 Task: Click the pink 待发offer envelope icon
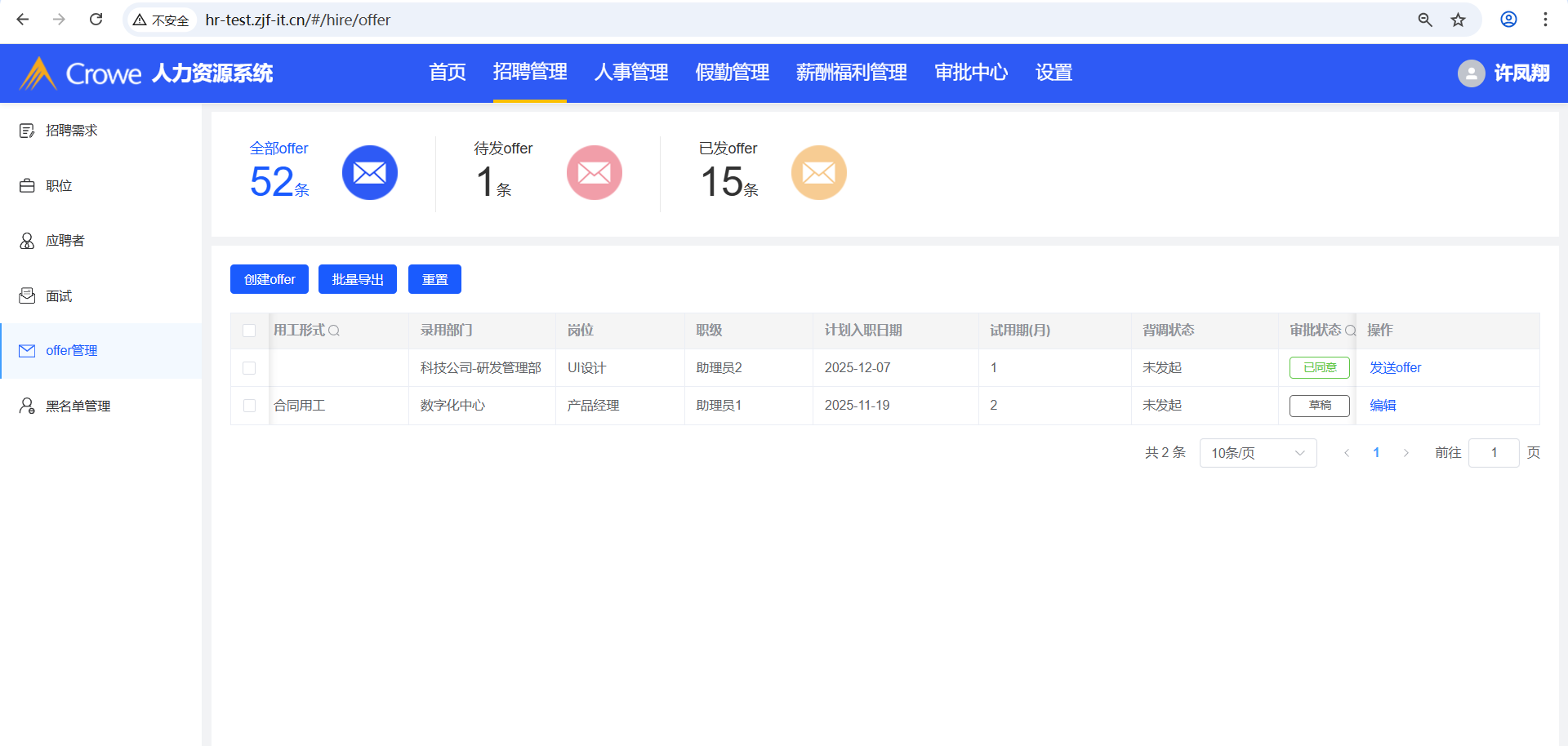coord(594,173)
